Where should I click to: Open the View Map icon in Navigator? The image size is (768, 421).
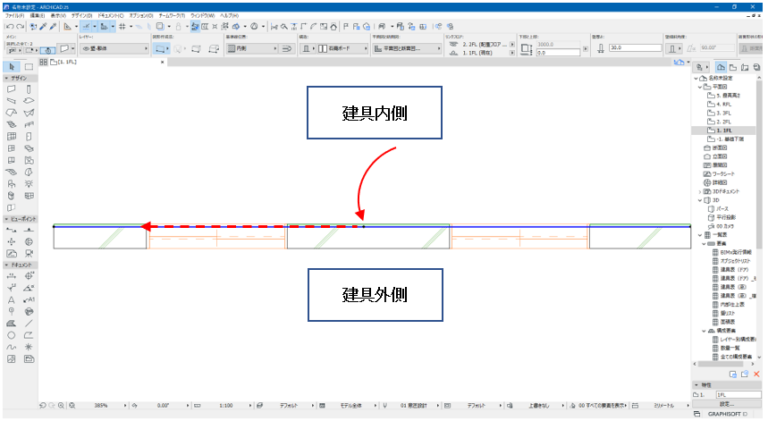733,67
